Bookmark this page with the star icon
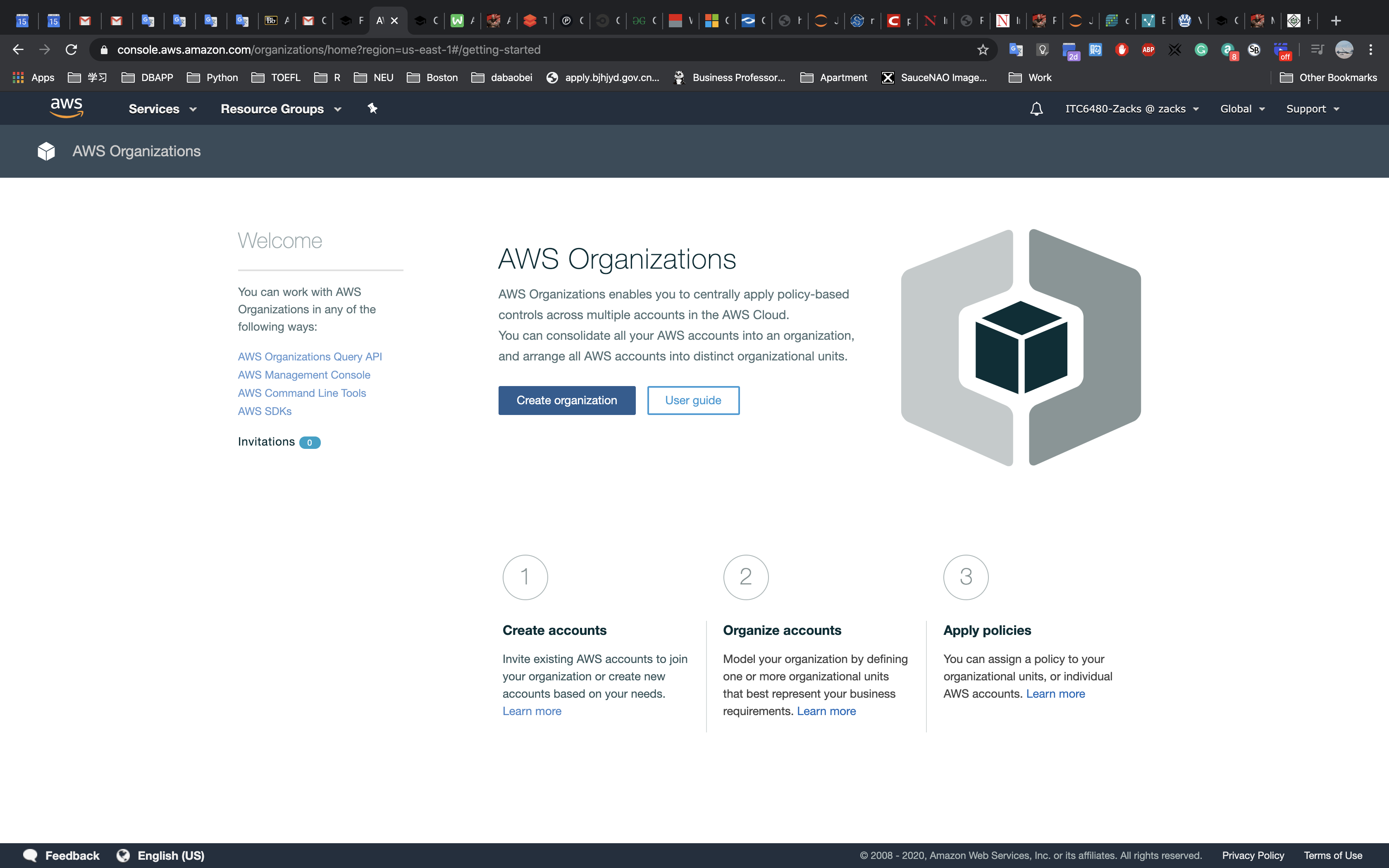Viewport: 1389px width, 868px height. coord(983,50)
